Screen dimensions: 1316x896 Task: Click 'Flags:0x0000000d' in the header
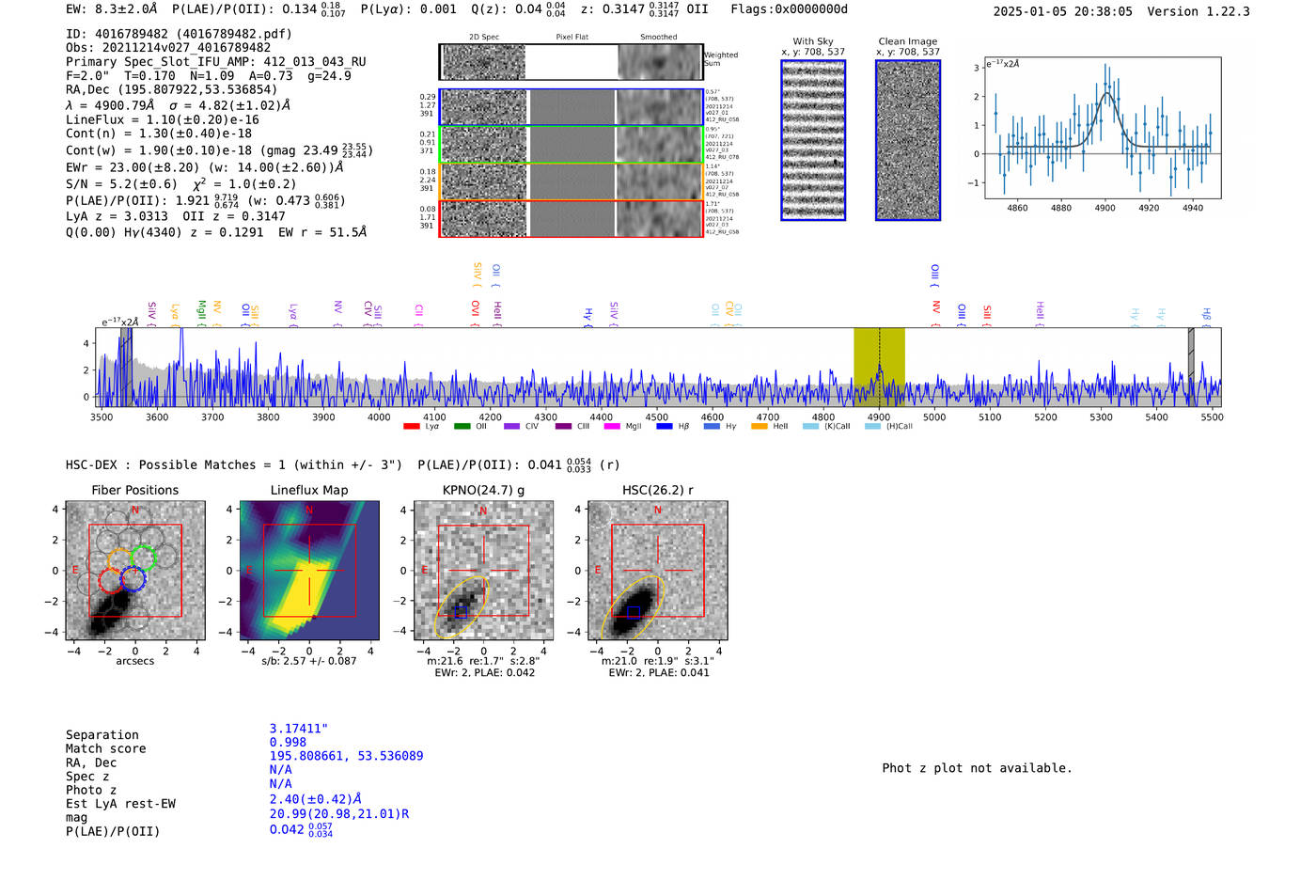(x=789, y=9)
